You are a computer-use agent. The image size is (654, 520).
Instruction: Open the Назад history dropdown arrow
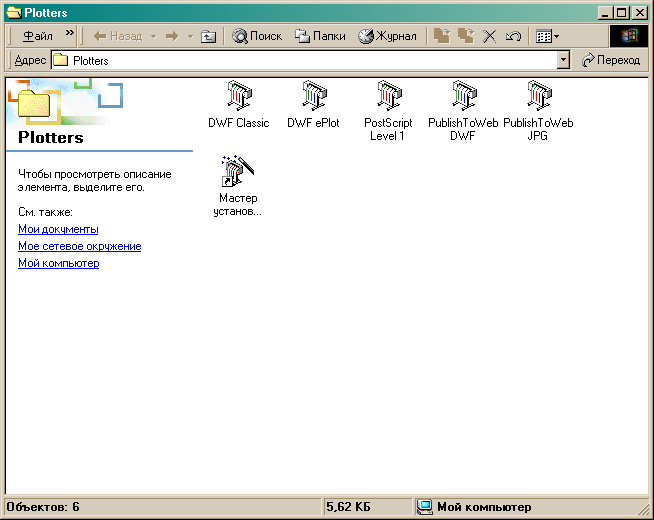[153, 37]
